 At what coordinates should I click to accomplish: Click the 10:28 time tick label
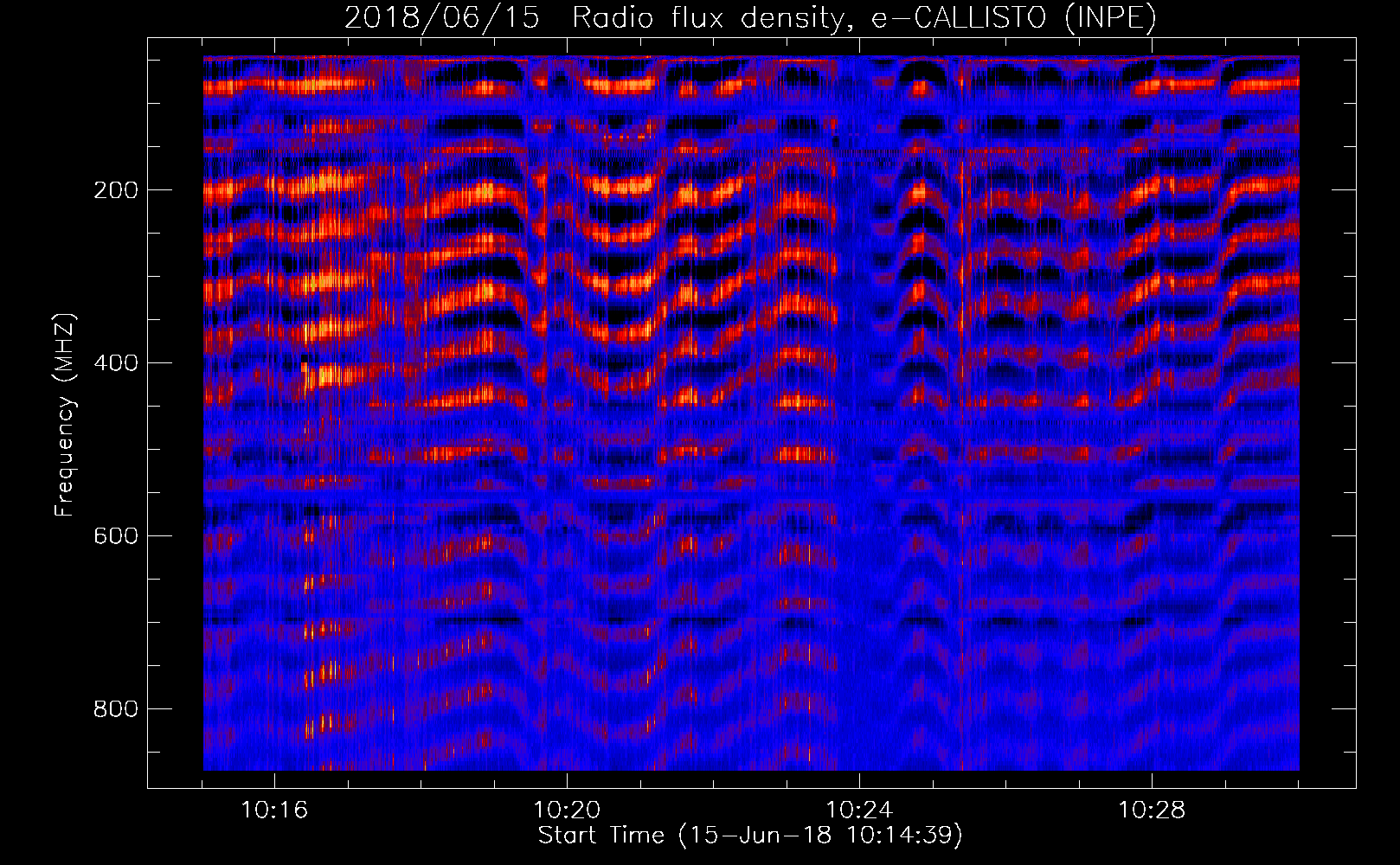pyautogui.click(x=1152, y=811)
